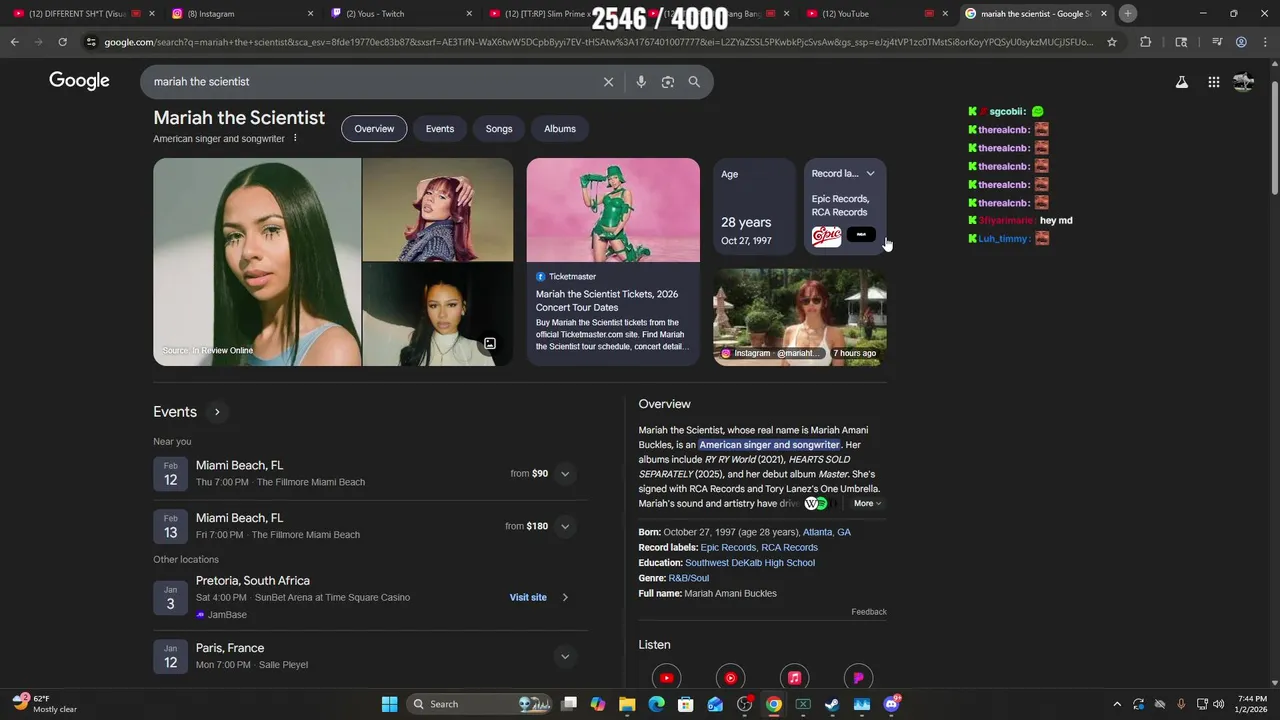Open the 'RCA Records' record label link
This screenshot has height=720, width=1280.
click(789, 547)
